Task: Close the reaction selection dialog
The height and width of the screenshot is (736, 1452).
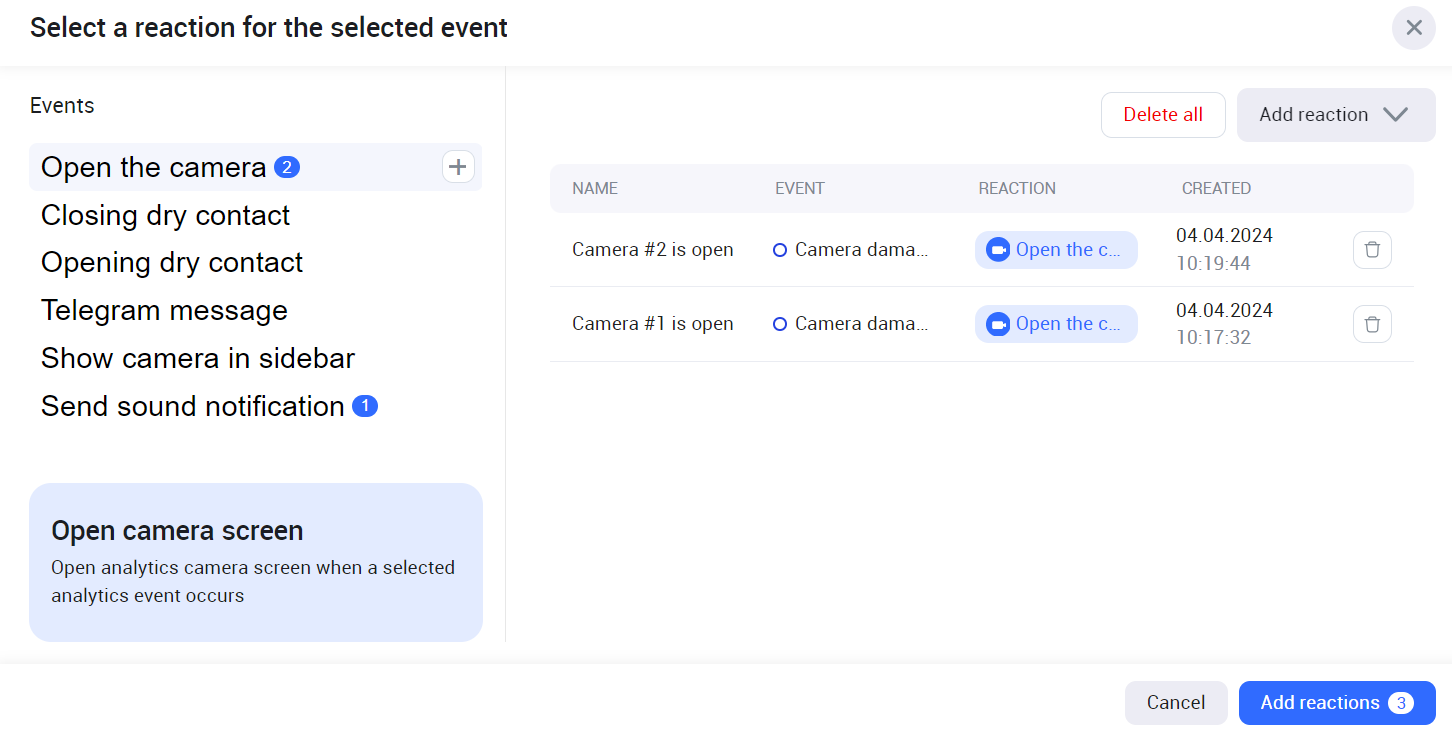Action: point(1413,28)
